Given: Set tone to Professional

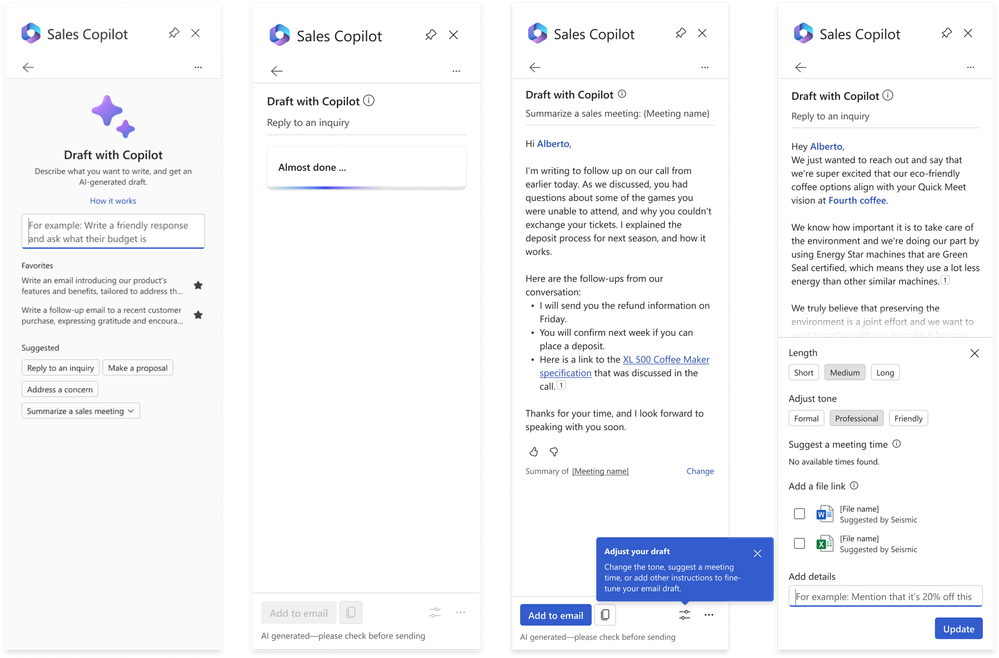Looking at the screenshot, I should tap(856, 418).
